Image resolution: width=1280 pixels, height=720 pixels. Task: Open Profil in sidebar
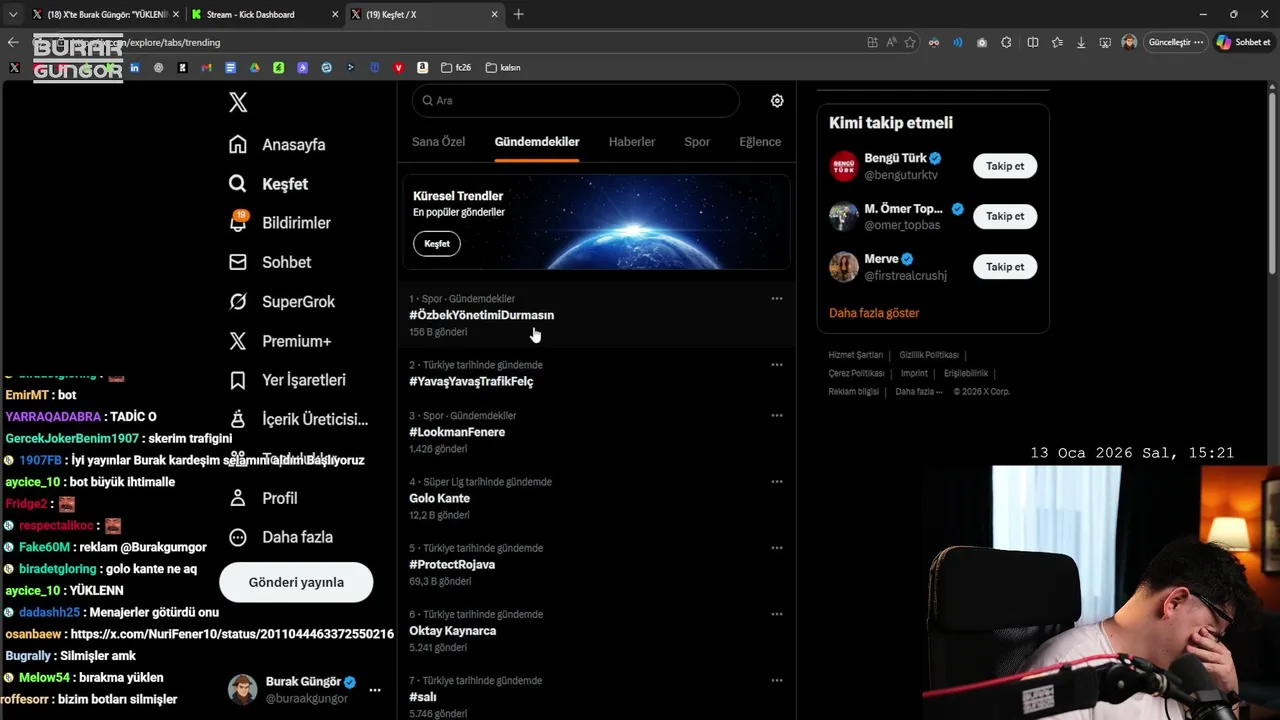point(262,498)
